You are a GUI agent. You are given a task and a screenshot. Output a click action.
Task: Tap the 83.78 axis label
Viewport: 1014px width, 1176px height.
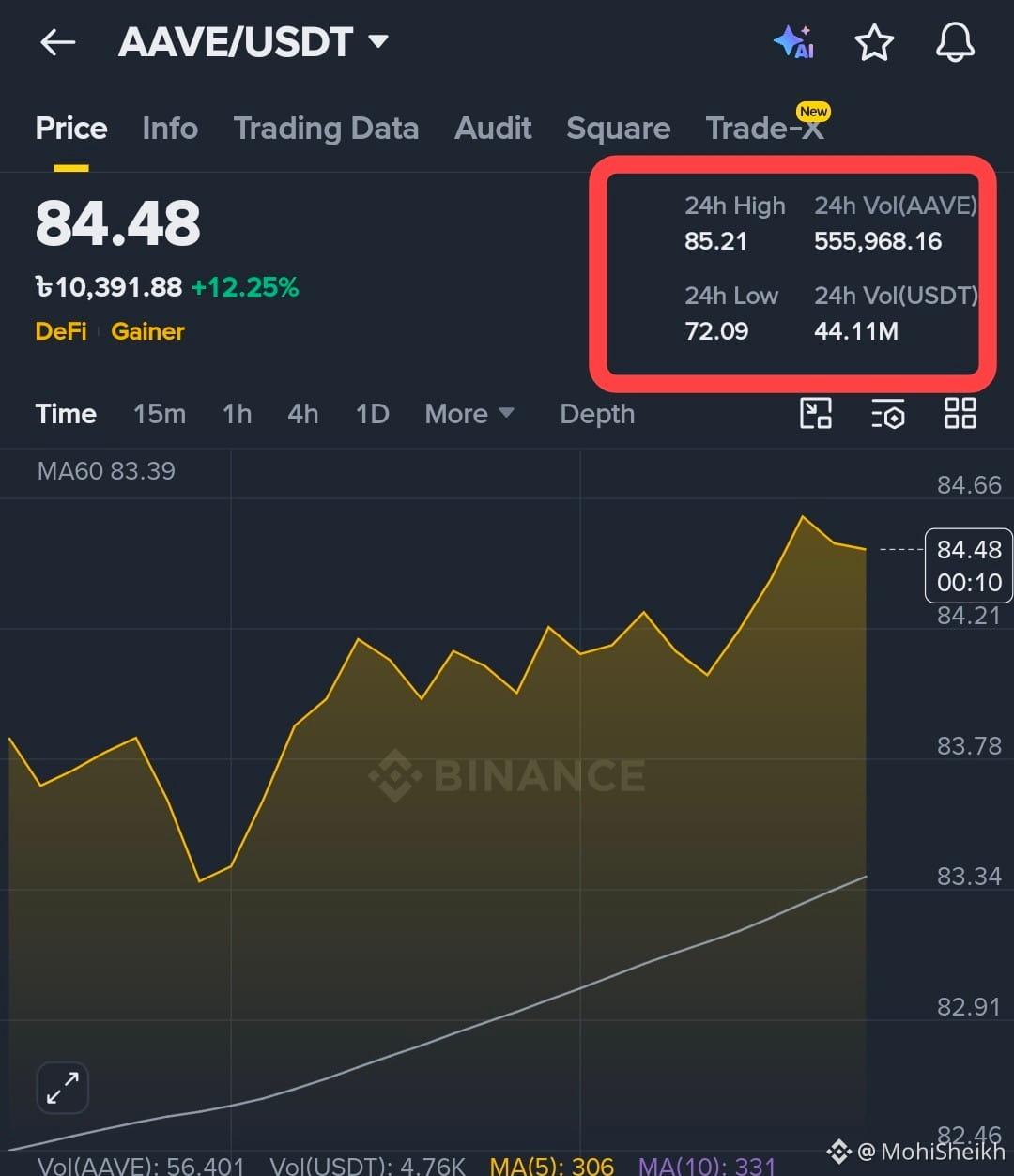pyautogui.click(x=969, y=746)
